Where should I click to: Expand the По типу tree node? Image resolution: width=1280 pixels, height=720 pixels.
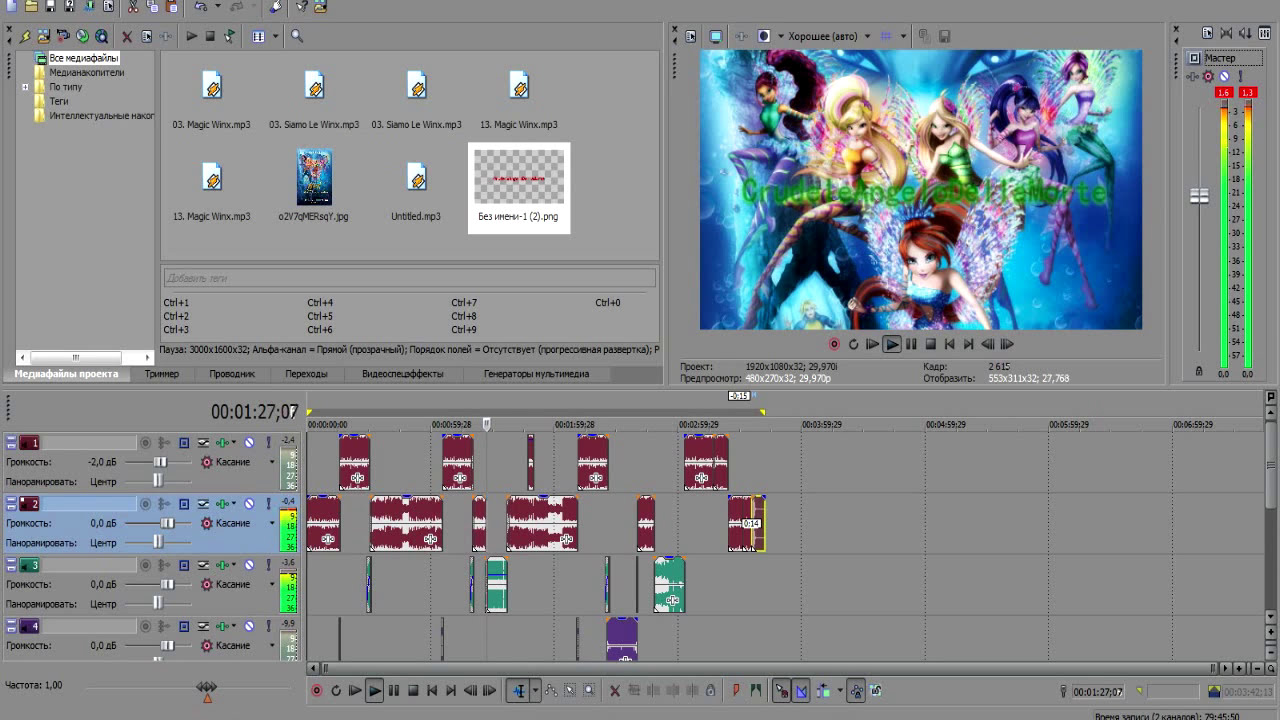tap(25, 87)
